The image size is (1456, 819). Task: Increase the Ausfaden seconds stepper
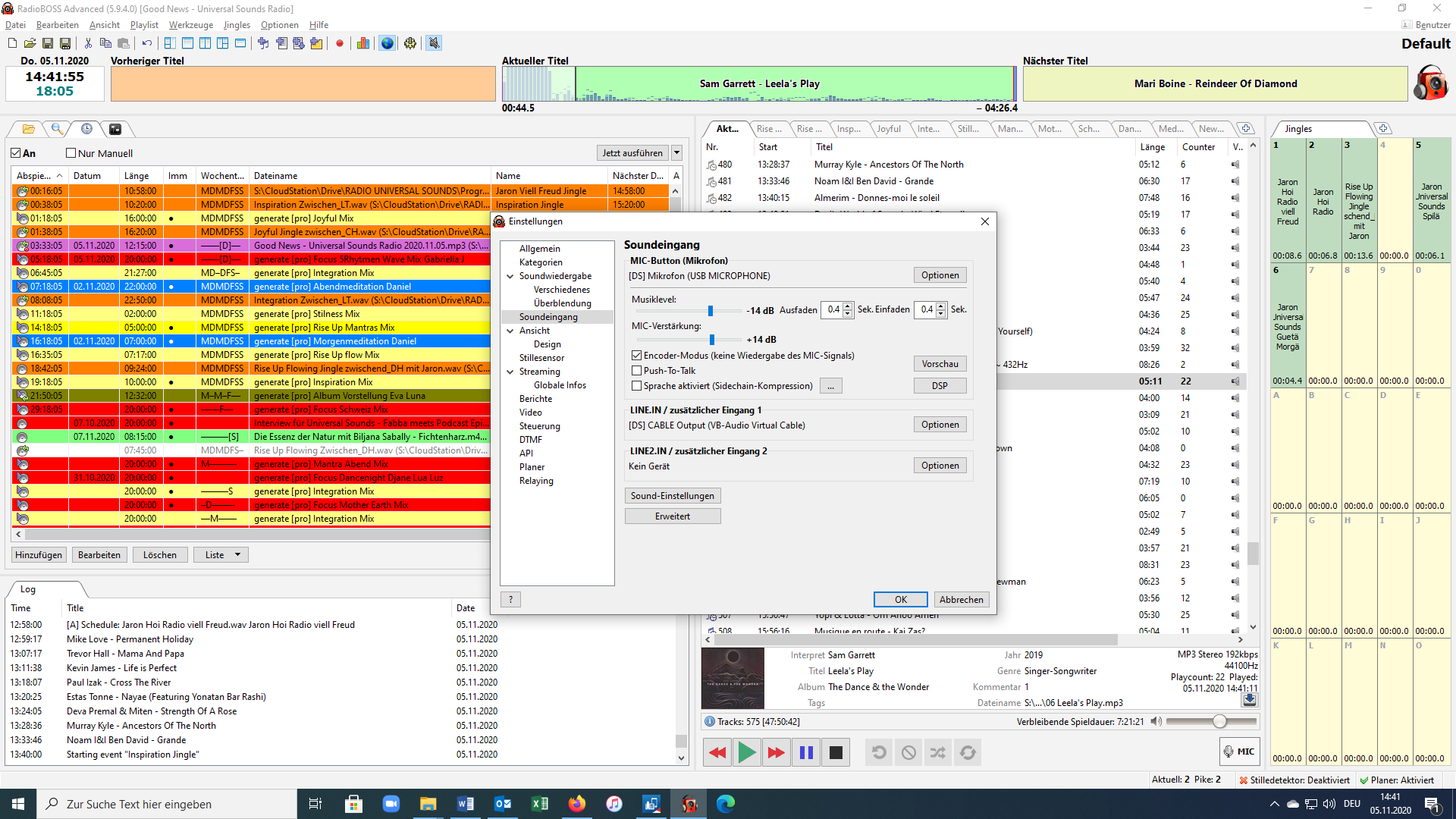tap(848, 306)
